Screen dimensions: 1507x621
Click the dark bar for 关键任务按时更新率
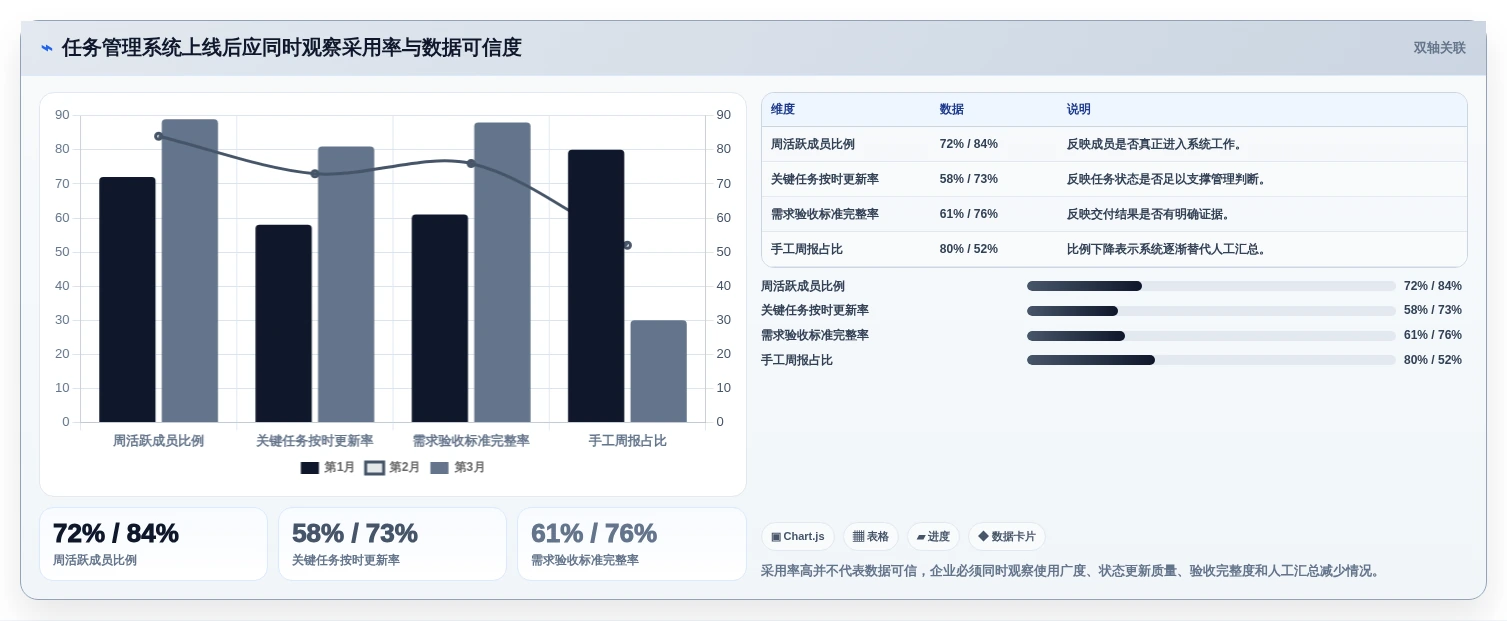[283, 323]
